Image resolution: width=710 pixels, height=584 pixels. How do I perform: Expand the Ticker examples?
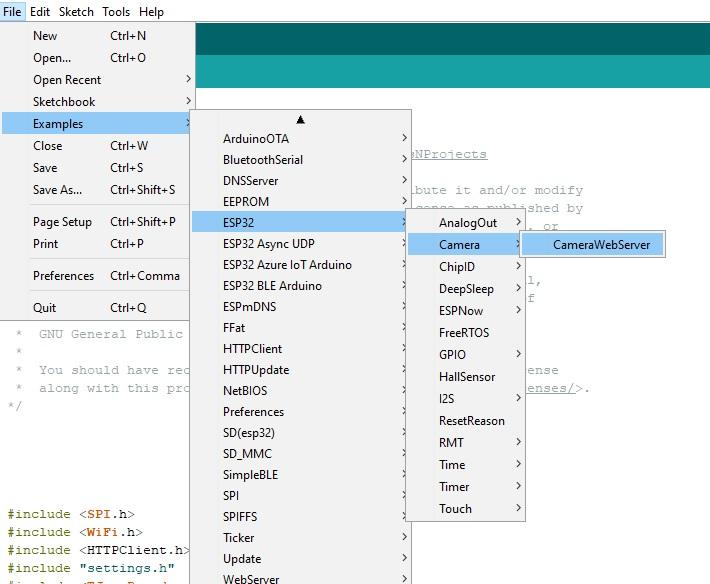301,538
